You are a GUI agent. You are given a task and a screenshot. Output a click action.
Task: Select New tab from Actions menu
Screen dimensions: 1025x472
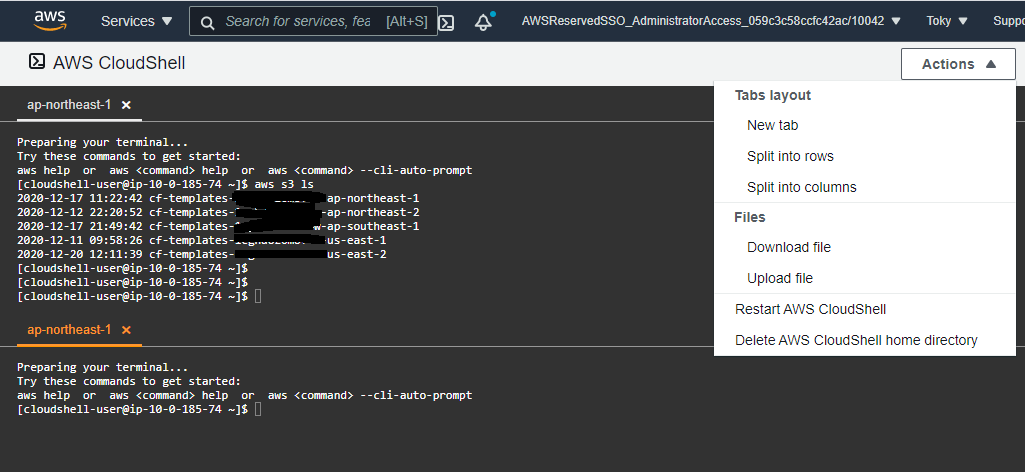pos(772,125)
